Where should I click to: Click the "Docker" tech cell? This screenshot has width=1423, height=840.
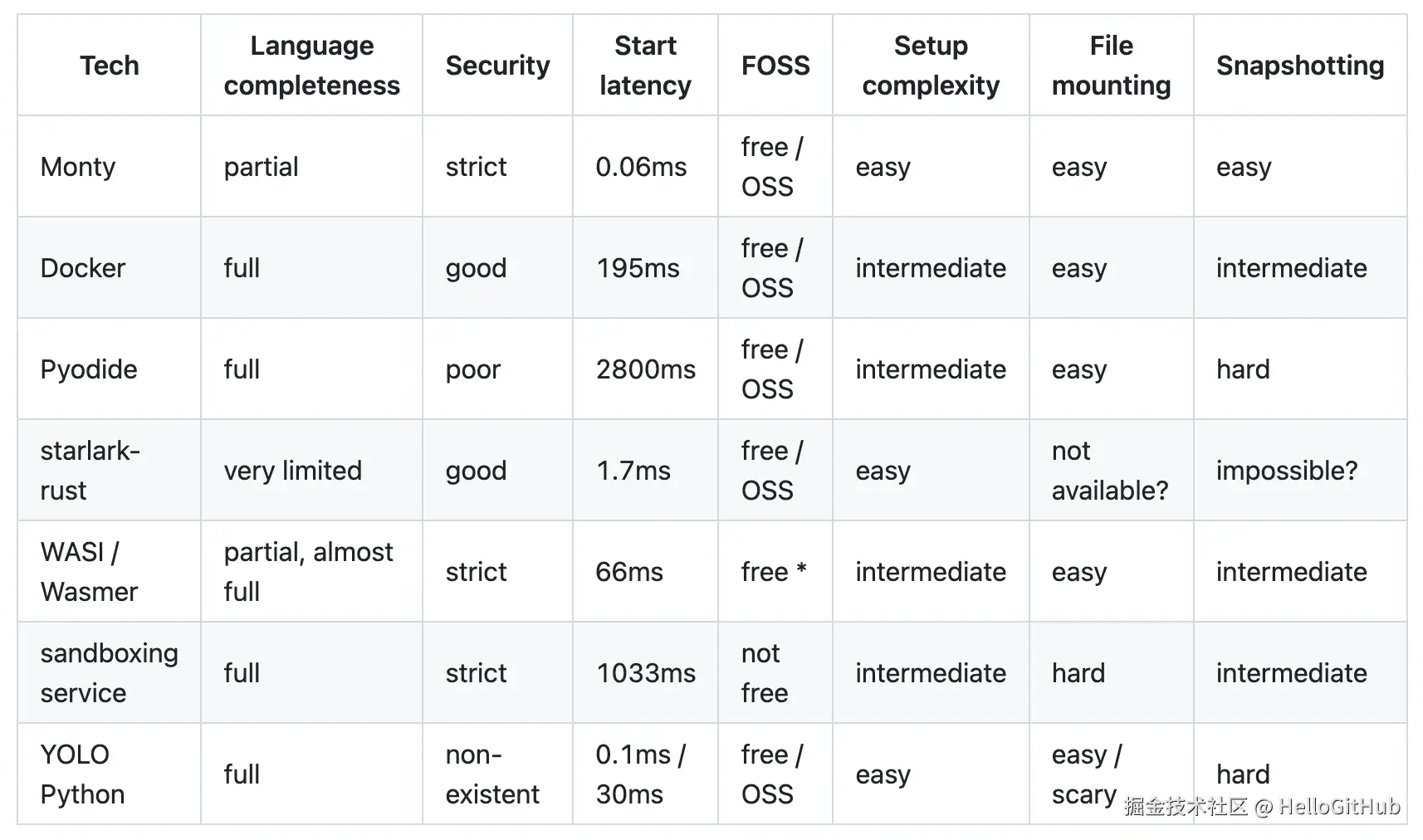pos(83,268)
